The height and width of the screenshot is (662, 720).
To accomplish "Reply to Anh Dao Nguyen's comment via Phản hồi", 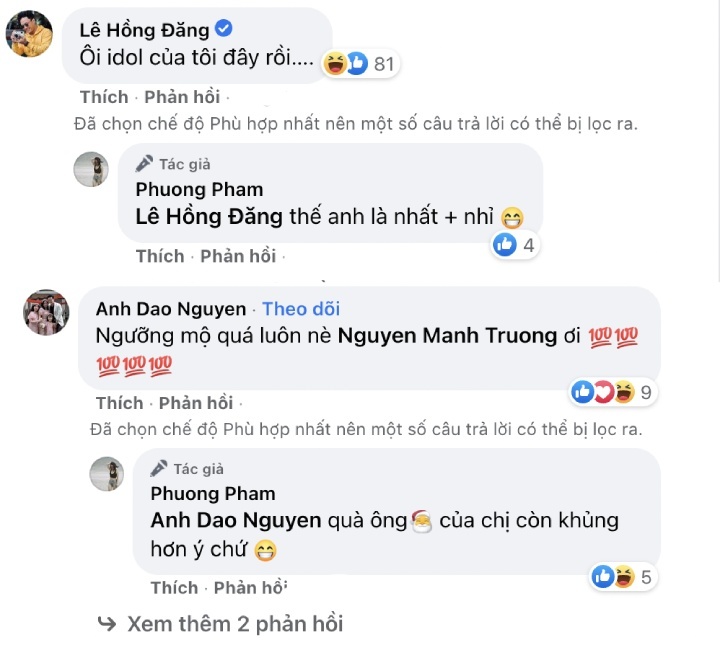I will click(196, 403).
